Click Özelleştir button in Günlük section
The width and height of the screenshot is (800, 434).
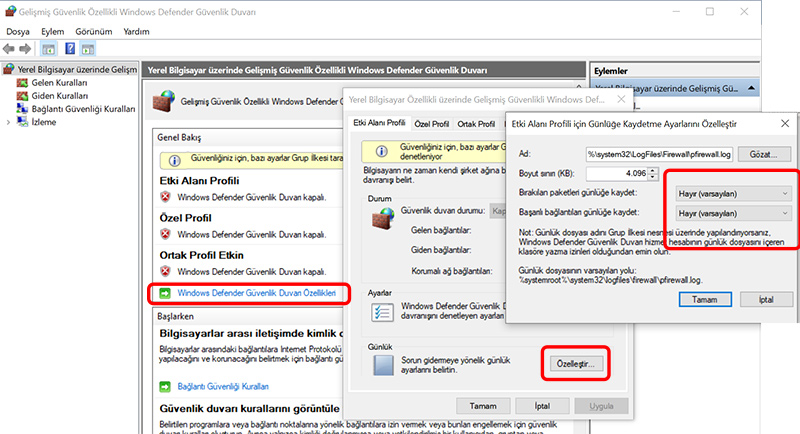576,364
